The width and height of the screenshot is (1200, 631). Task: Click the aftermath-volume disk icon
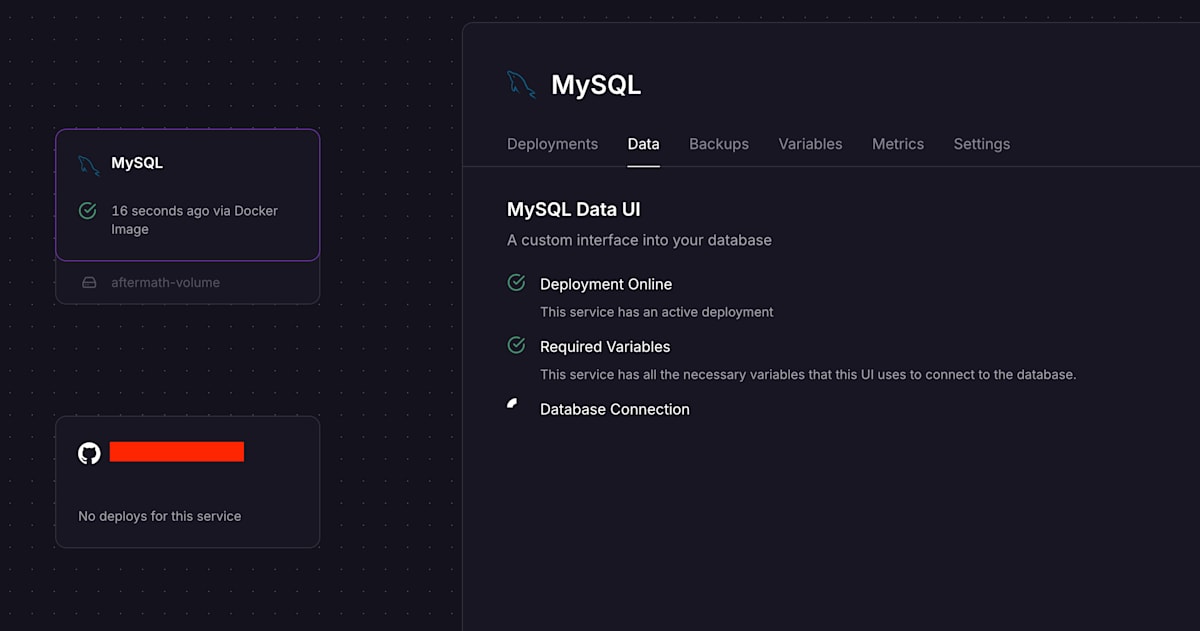pos(89,283)
